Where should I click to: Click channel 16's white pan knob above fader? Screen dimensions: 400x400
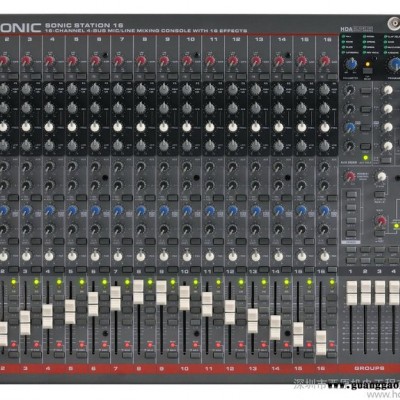324,256
